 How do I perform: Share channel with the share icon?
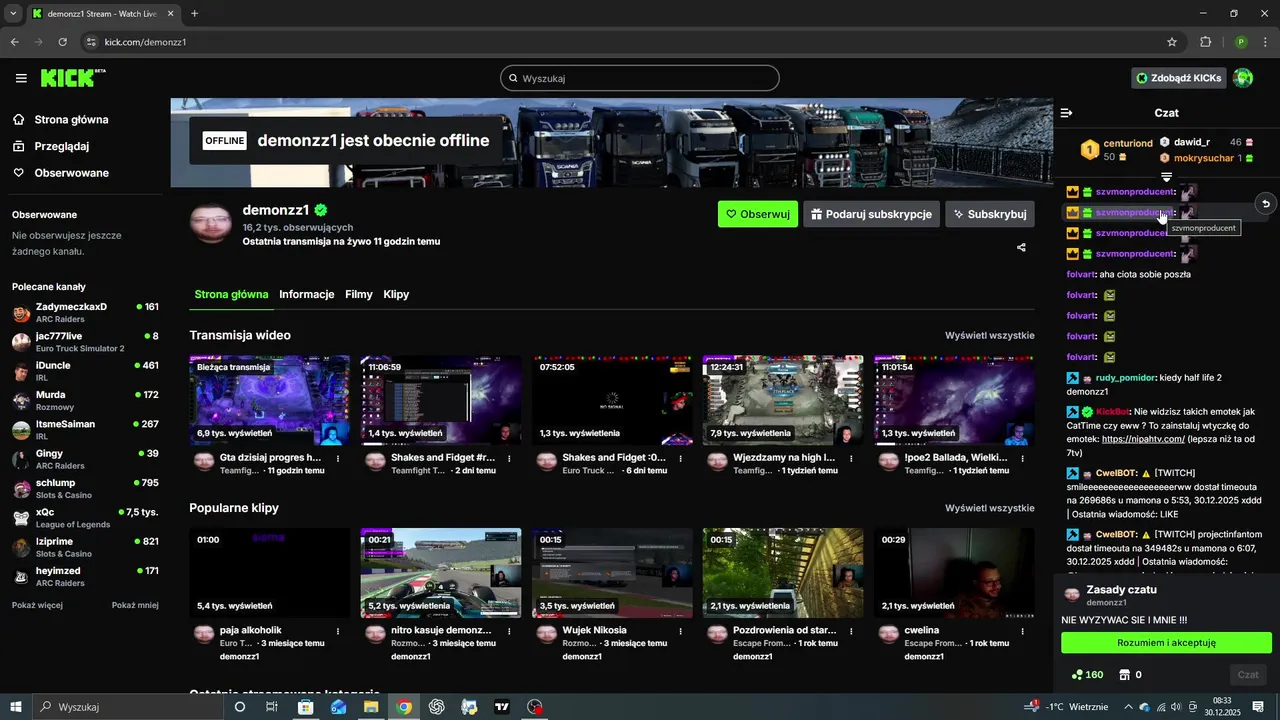point(1021,247)
